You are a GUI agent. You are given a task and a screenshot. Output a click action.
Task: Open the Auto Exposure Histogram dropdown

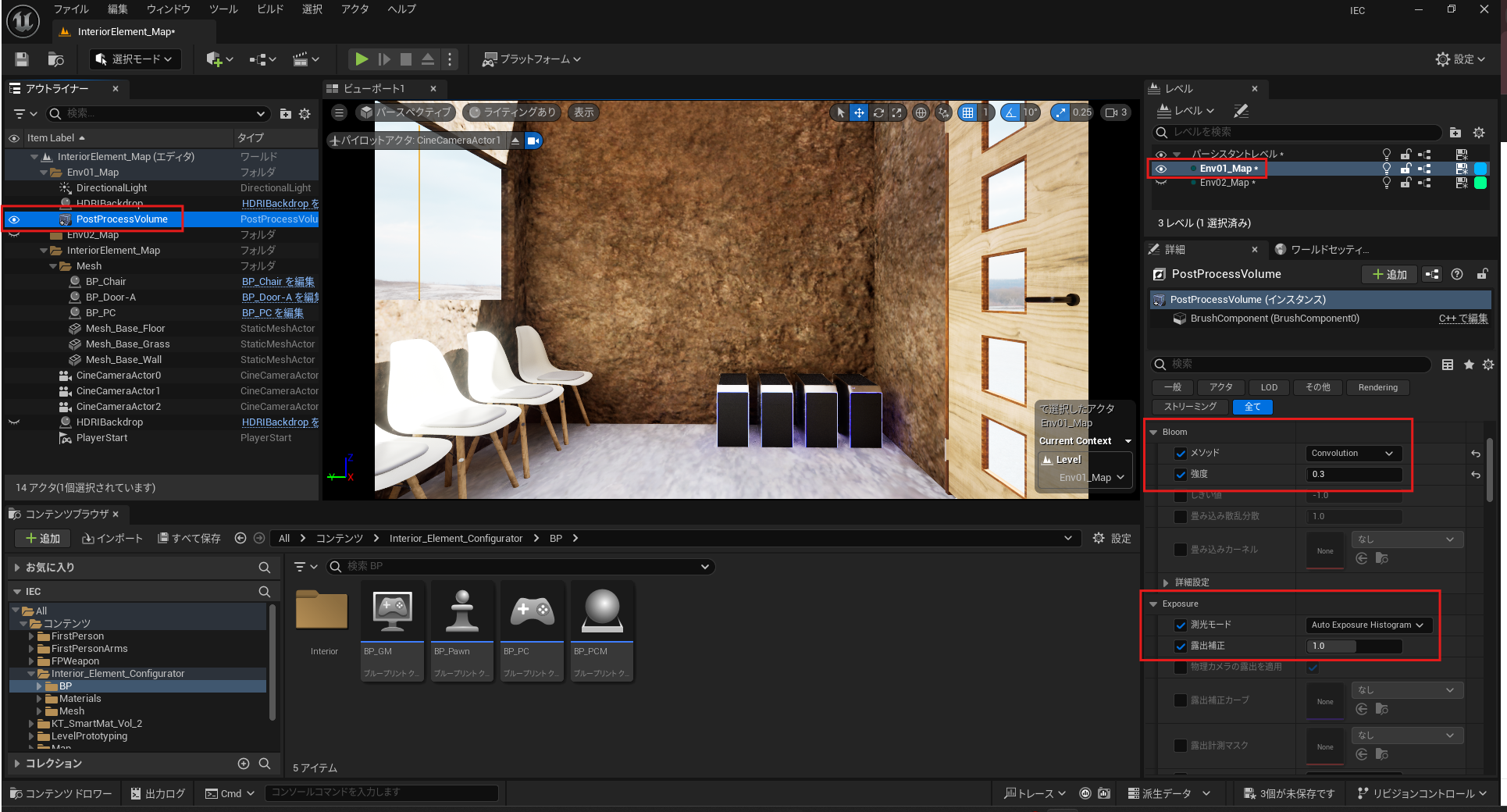coord(1368,625)
